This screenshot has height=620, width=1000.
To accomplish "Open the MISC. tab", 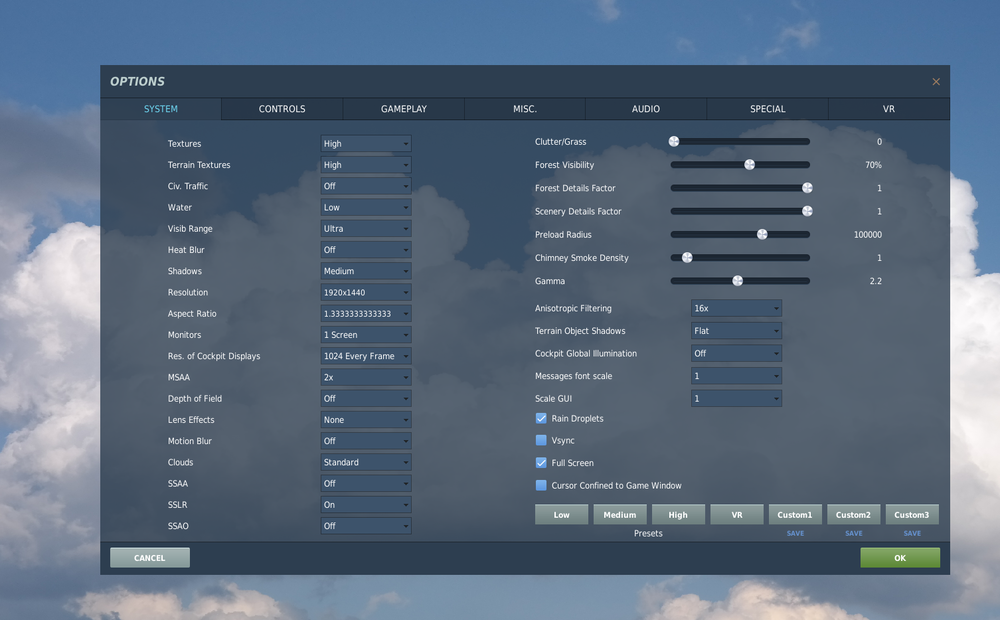I will coord(525,109).
